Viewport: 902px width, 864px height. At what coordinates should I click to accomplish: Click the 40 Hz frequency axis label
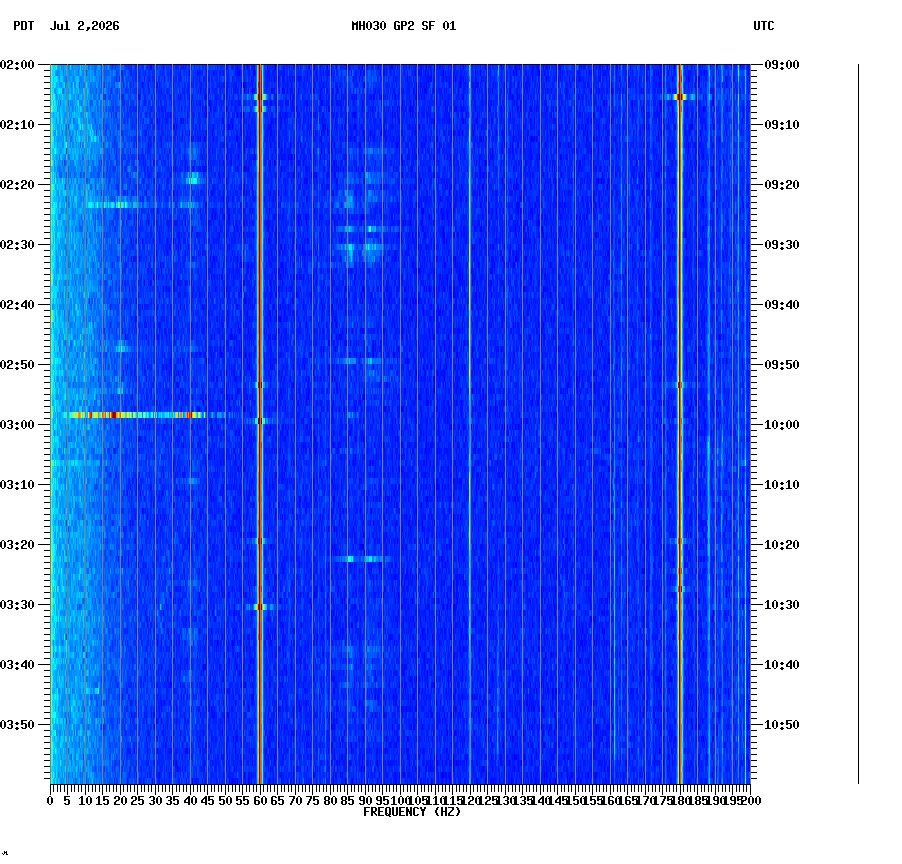click(x=190, y=801)
